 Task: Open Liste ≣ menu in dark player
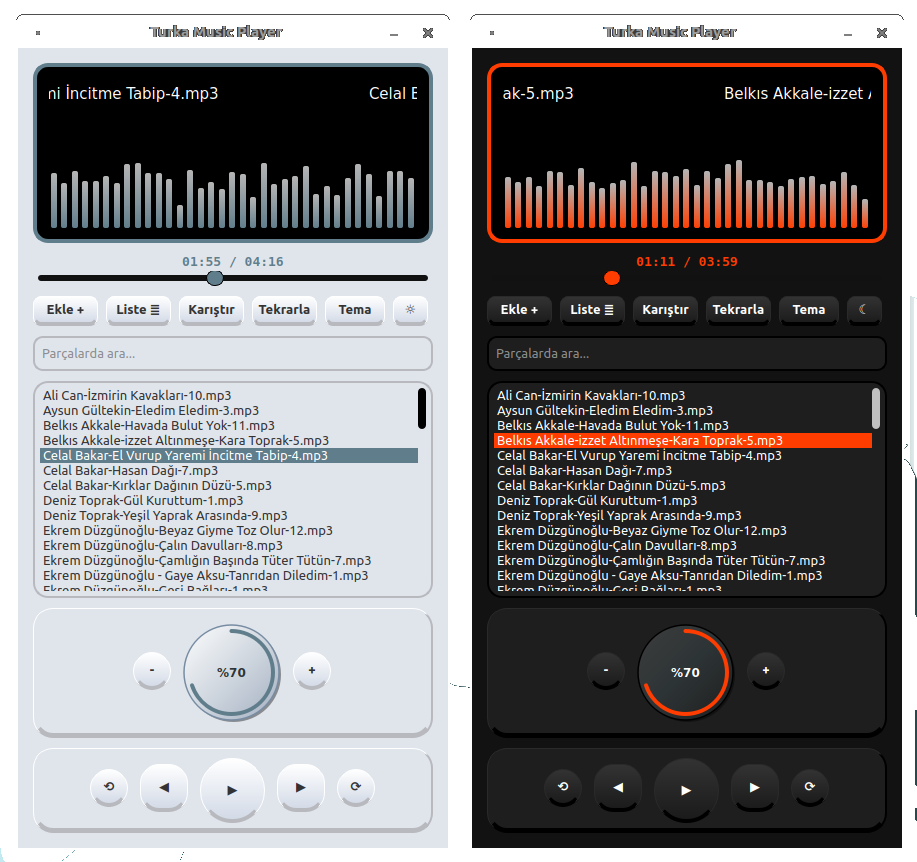[593, 310]
